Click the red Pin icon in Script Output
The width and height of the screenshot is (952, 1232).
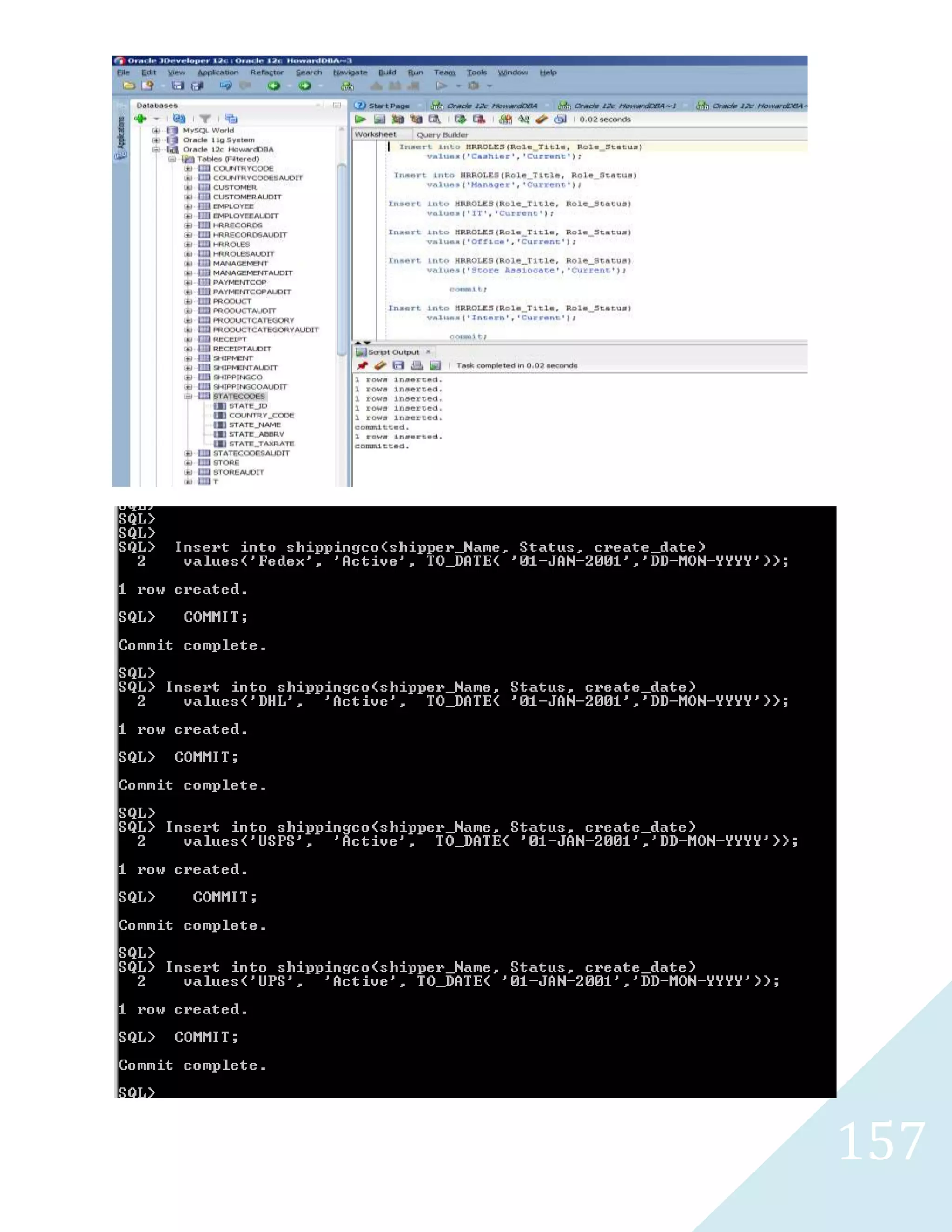[363, 365]
